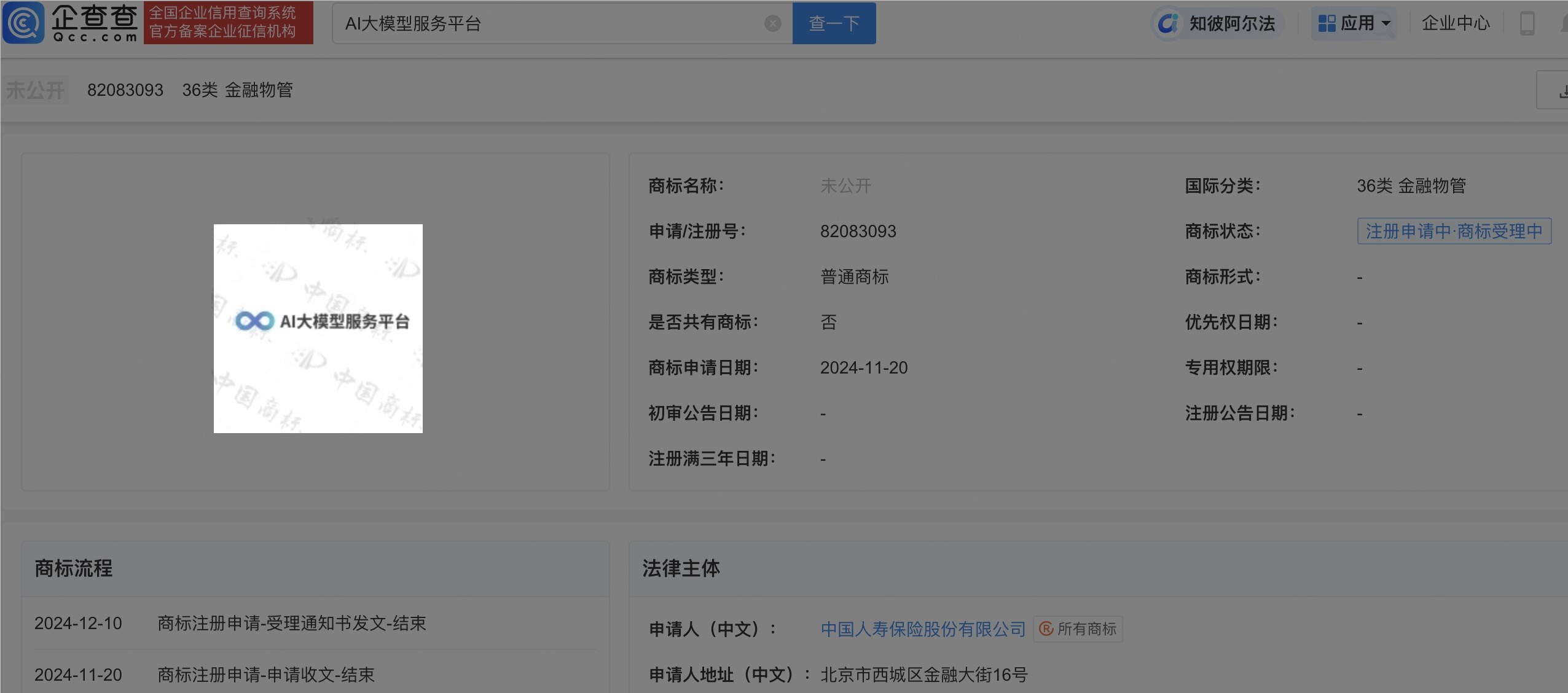Click the 企查查 Qcc.com text logo
1568x693 pixels.
(x=95, y=22)
